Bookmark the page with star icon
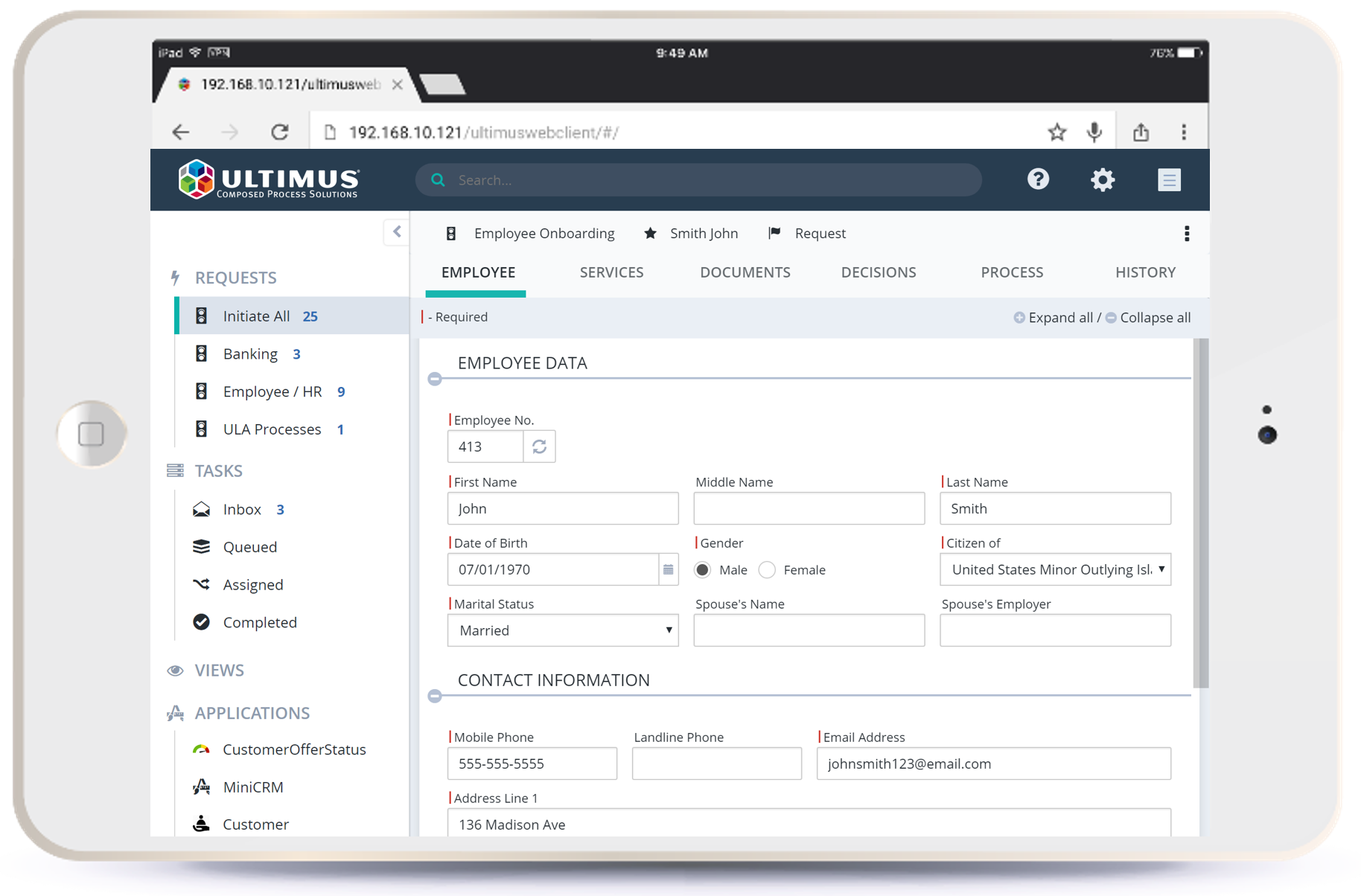Screen dimensions: 1361x896 1056,132
